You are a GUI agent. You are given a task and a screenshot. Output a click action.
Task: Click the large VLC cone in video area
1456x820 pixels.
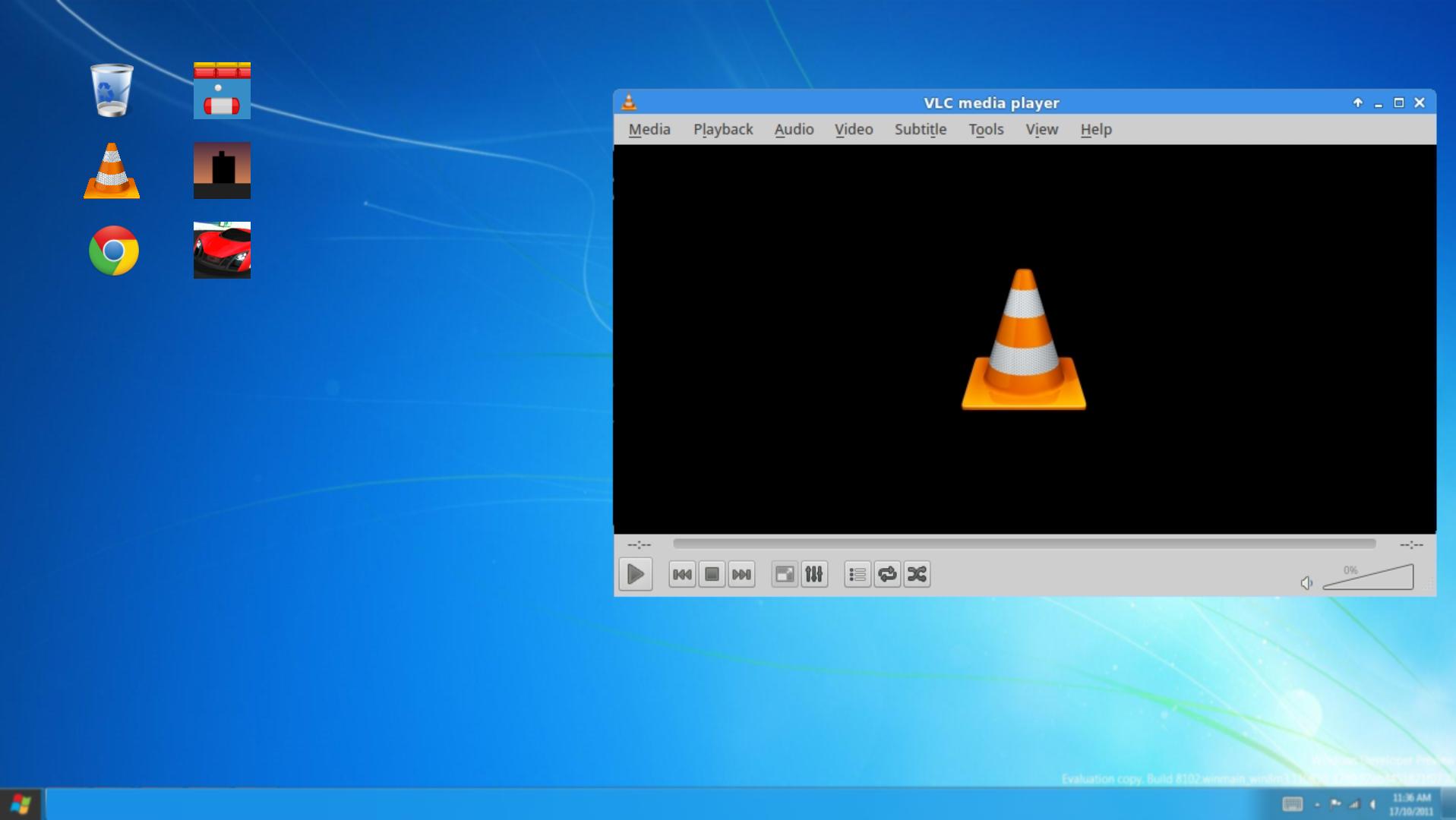pos(1024,339)
